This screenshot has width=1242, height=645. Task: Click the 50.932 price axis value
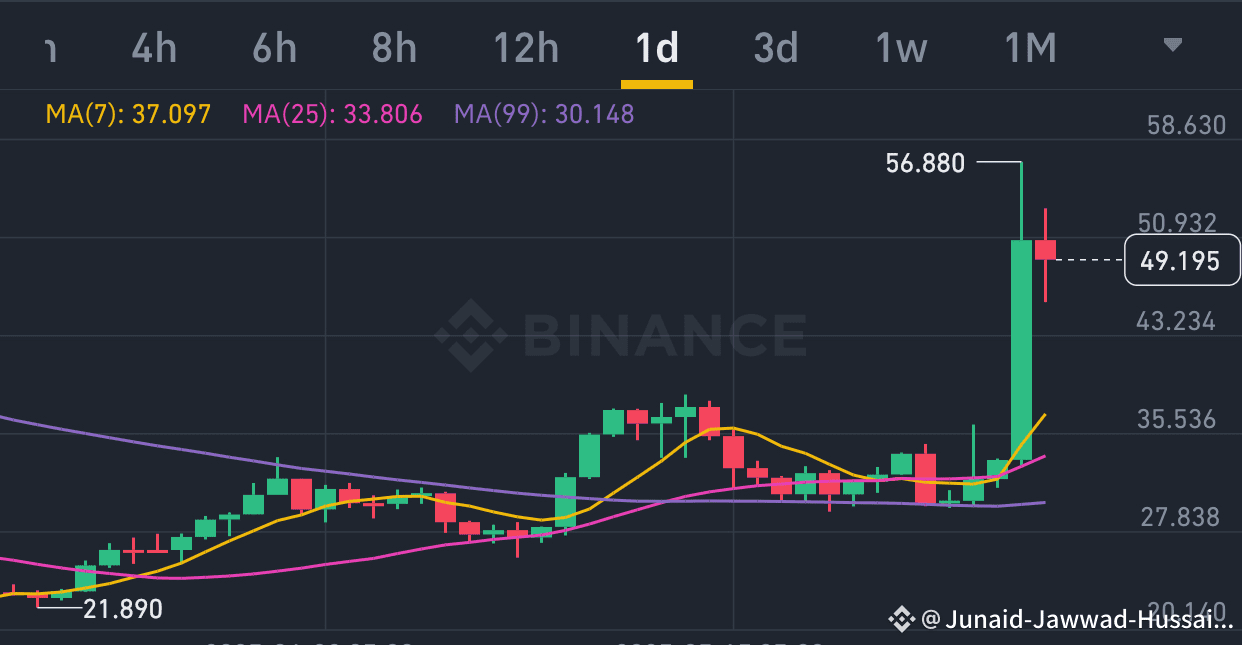click(x=1177, y=222)
